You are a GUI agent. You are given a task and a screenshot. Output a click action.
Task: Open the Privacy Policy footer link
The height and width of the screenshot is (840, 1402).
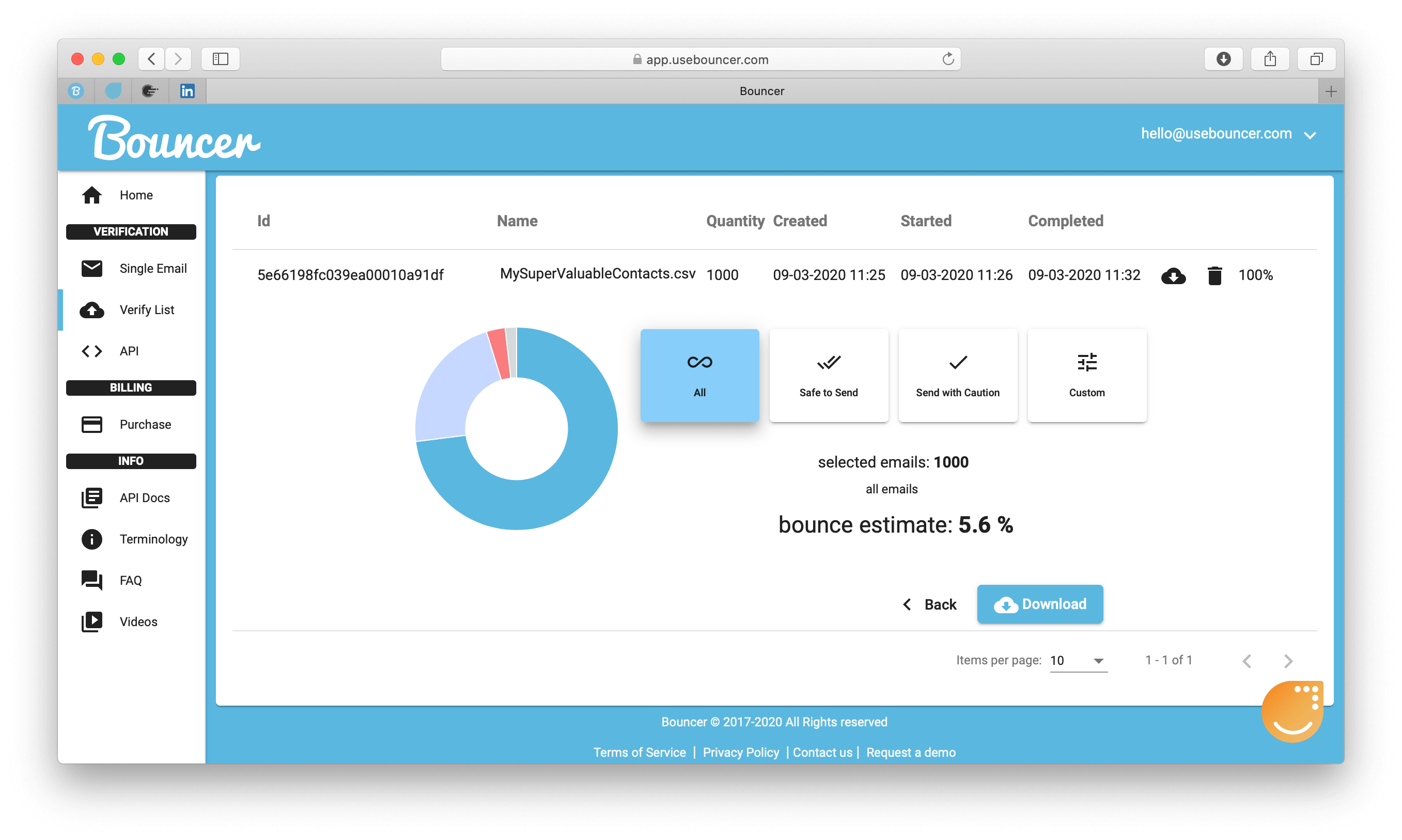(x=740, y=752)
